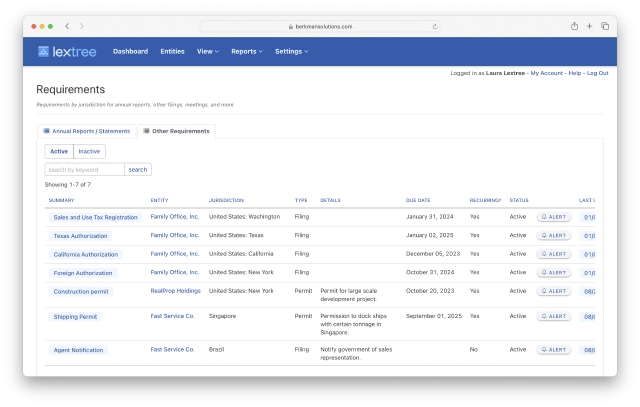640x407 pixels.
Task: Sort by the Type column header
Action: click(301, 200)
